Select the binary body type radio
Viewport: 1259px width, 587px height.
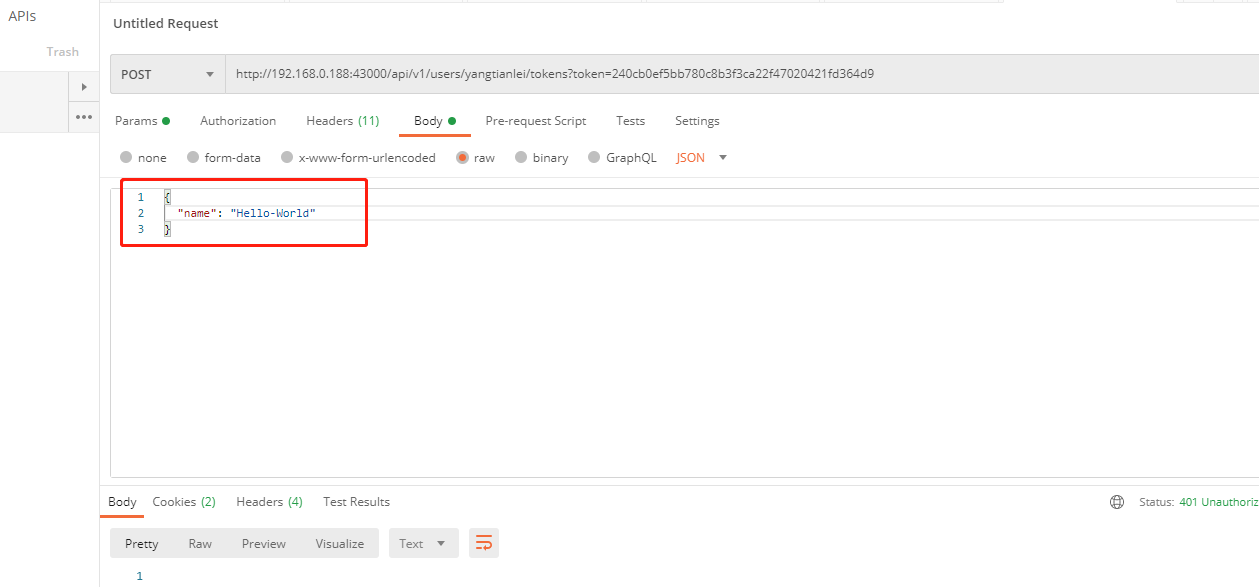520,157
